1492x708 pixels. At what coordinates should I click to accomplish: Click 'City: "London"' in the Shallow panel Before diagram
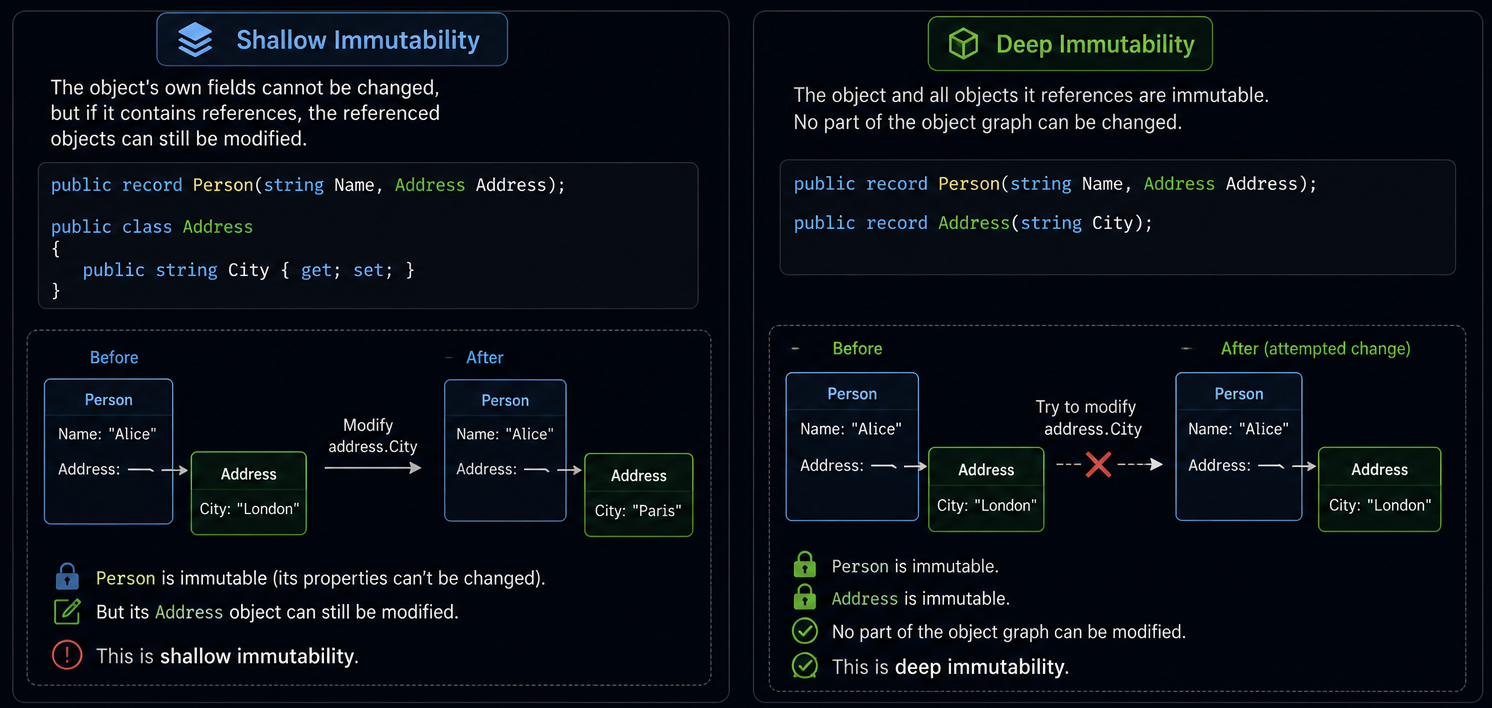tap(249, 509)
